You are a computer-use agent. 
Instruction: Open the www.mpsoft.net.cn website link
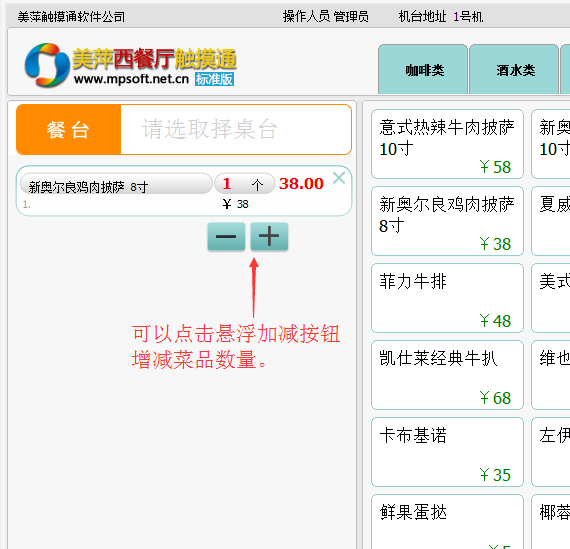tap(131, 79)
